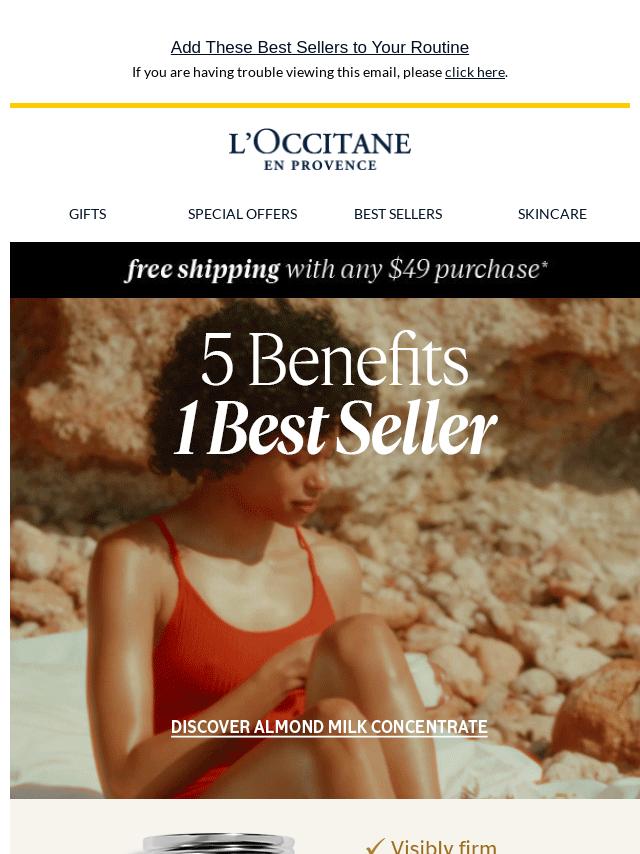Click the '1 Best Seller' italic headline
The height and width of the screenshot is (854, 640).
tap(336, 428)
